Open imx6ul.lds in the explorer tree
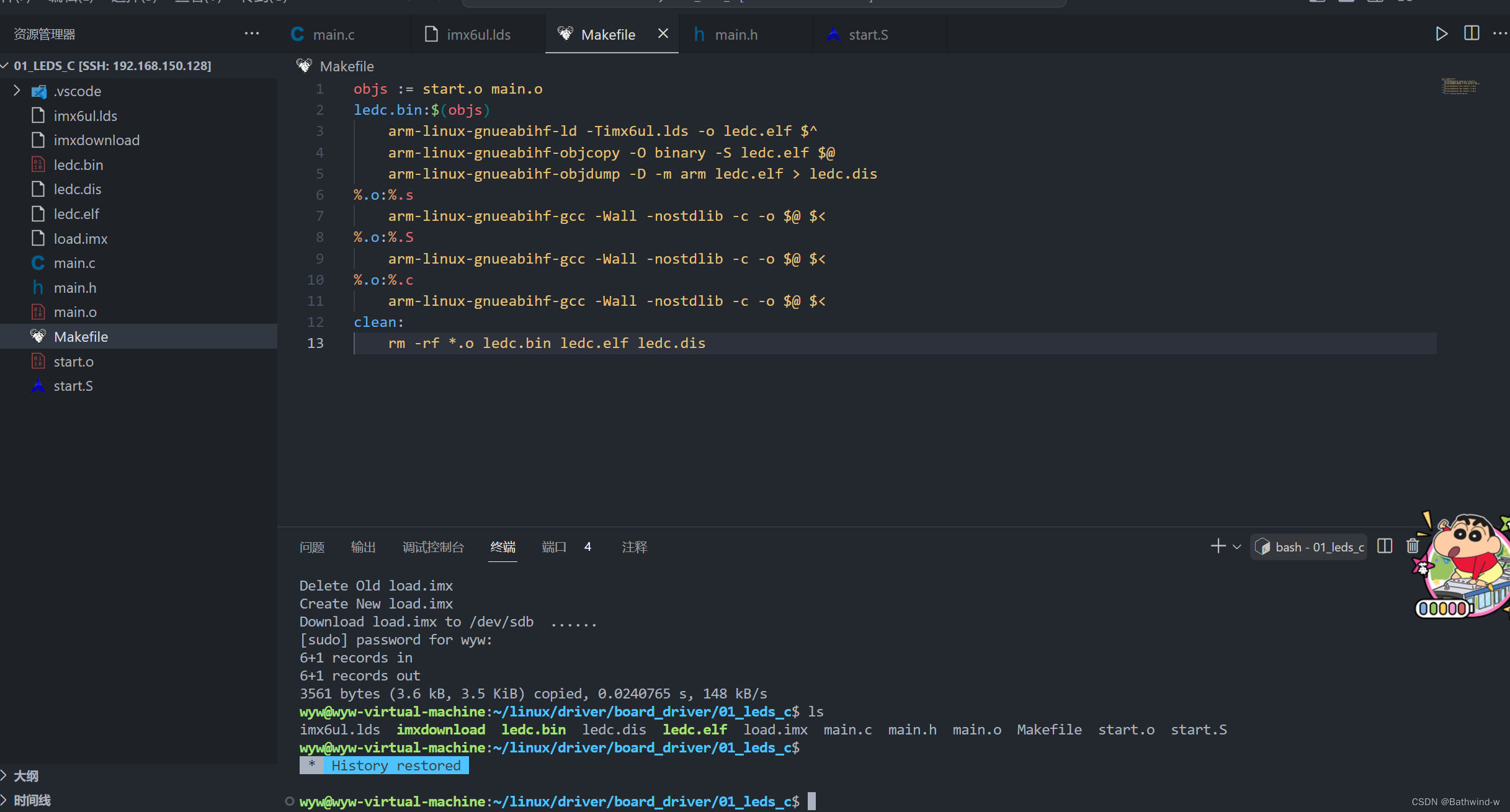Screen dimensions: 1510x812 (x=85, y=116)
